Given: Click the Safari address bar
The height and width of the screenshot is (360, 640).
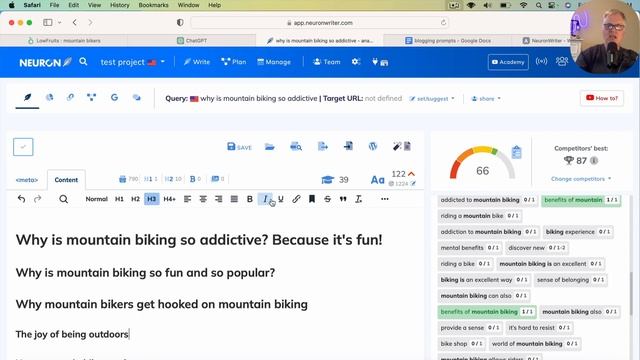Looking at the screenshot, I should point(320,23).
